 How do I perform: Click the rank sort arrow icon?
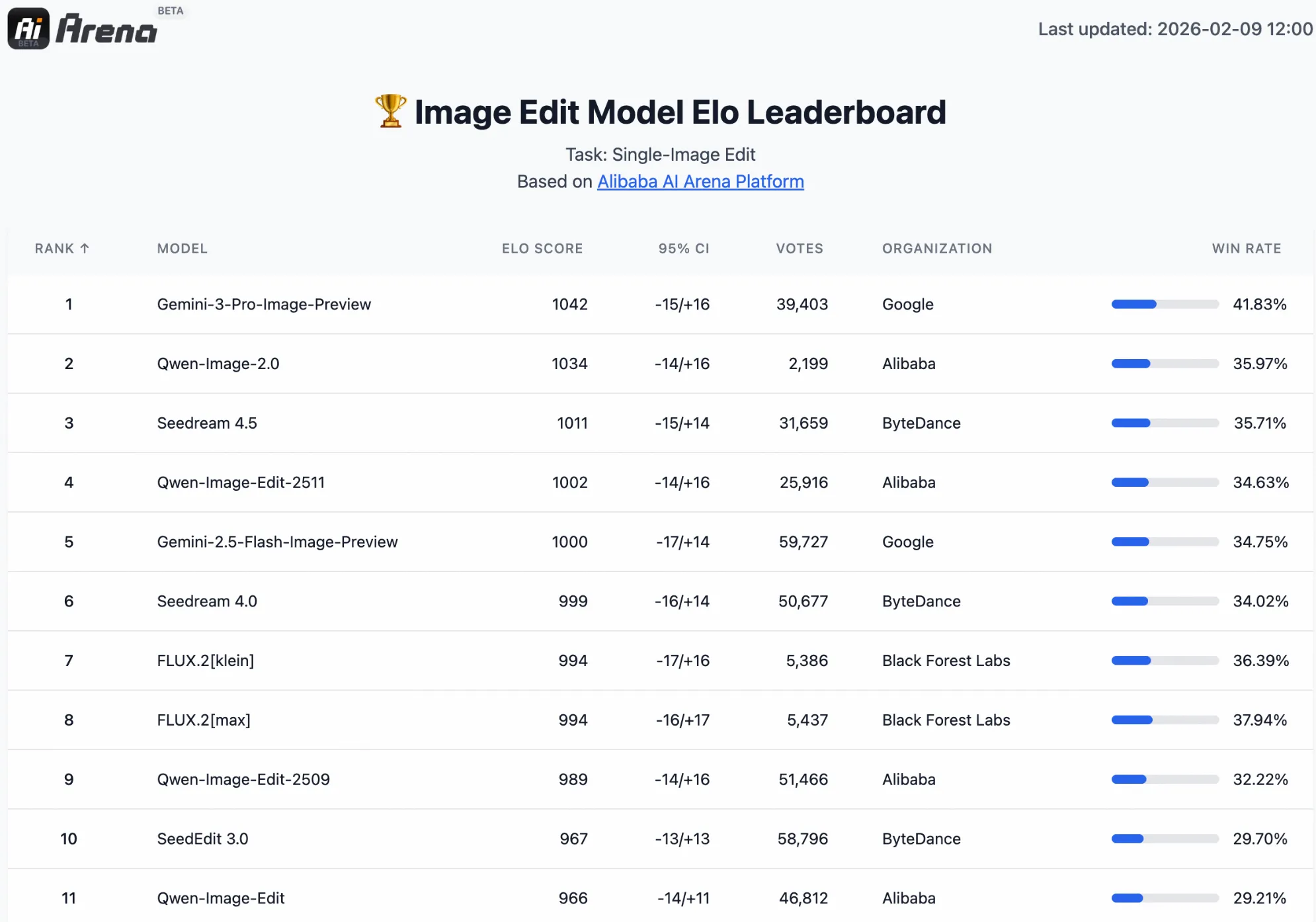tap(85, 249)
